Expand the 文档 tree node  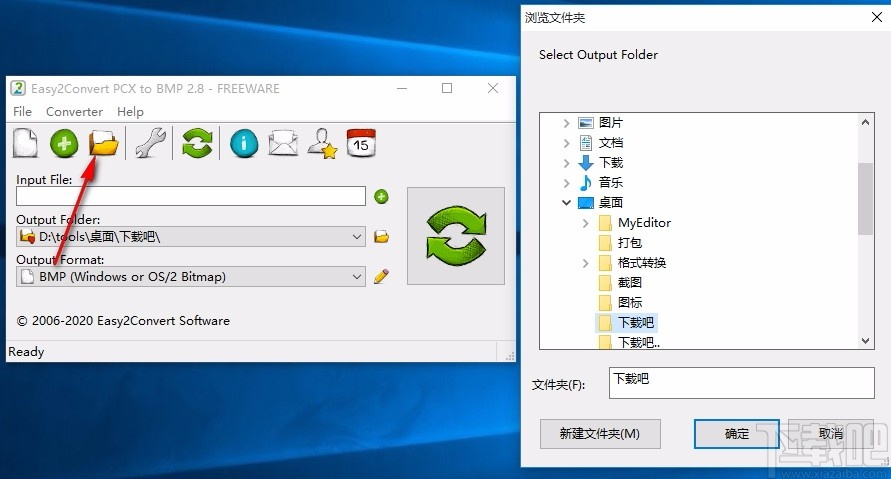click(566, 143)
